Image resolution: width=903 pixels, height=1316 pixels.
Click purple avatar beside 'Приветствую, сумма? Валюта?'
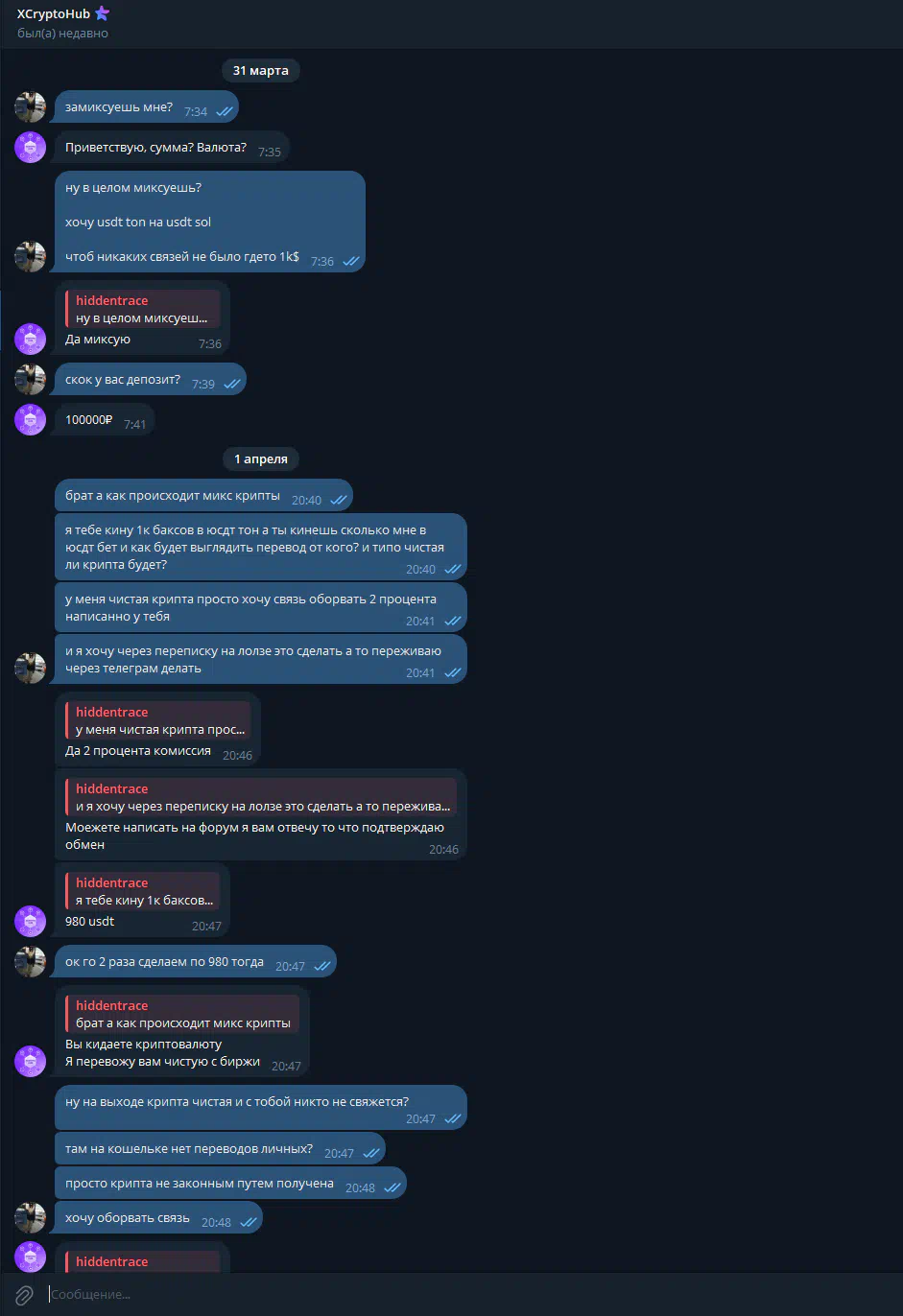[x=31, y=147]
